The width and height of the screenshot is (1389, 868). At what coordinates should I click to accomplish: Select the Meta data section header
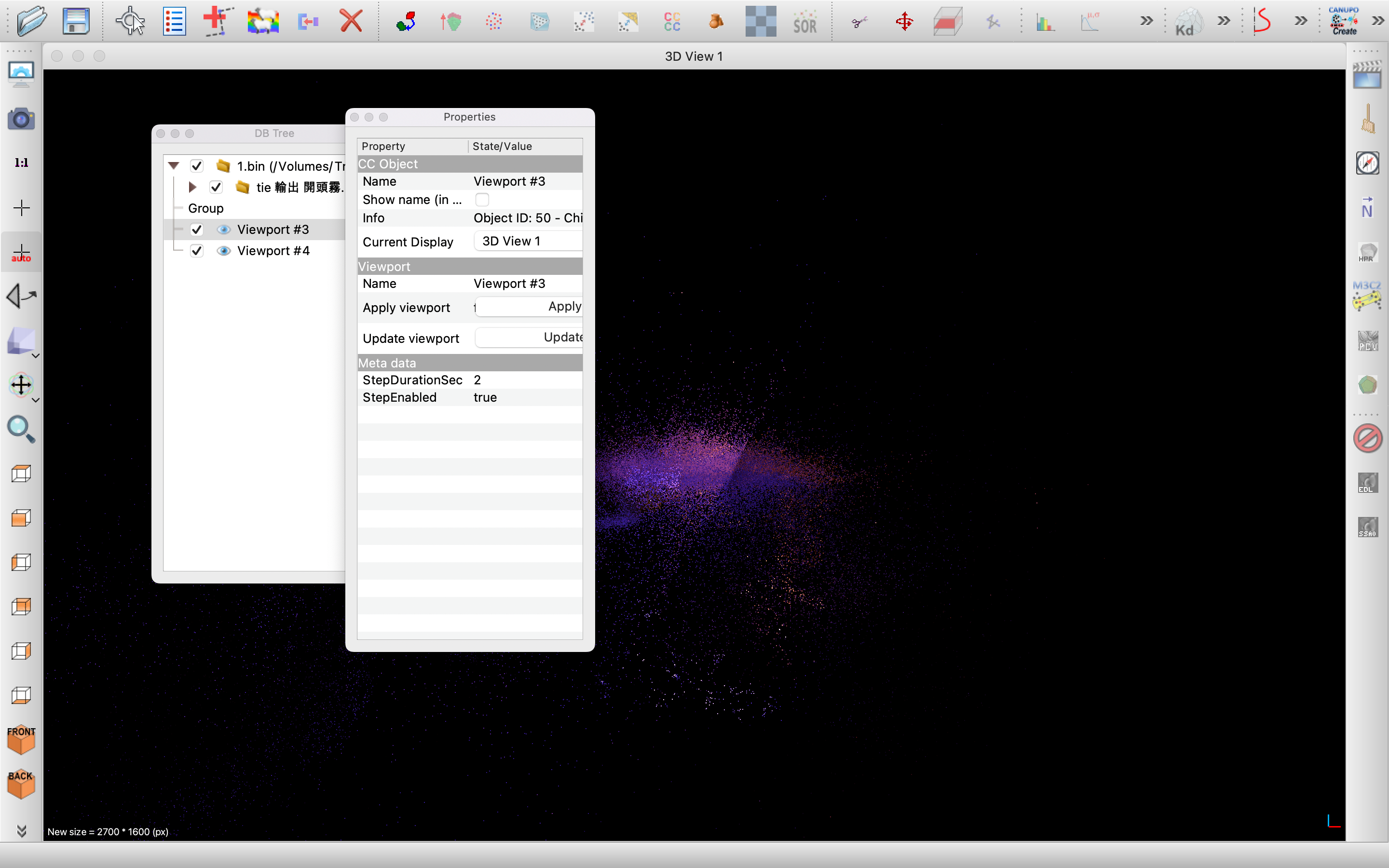469,362
